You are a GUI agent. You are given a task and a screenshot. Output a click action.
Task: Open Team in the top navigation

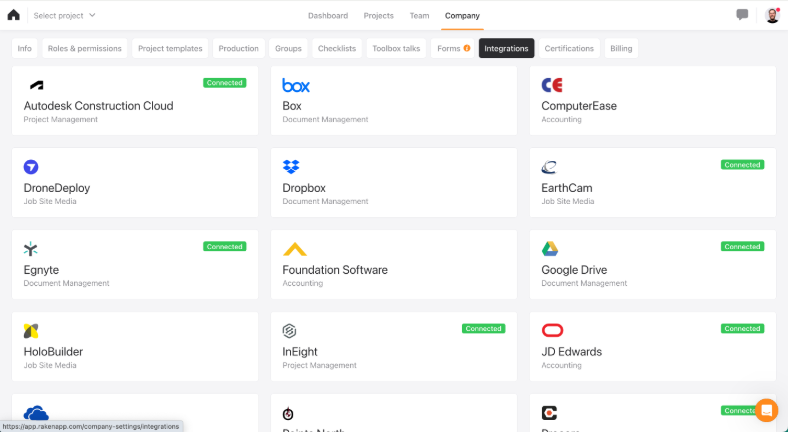pos(419,15)
